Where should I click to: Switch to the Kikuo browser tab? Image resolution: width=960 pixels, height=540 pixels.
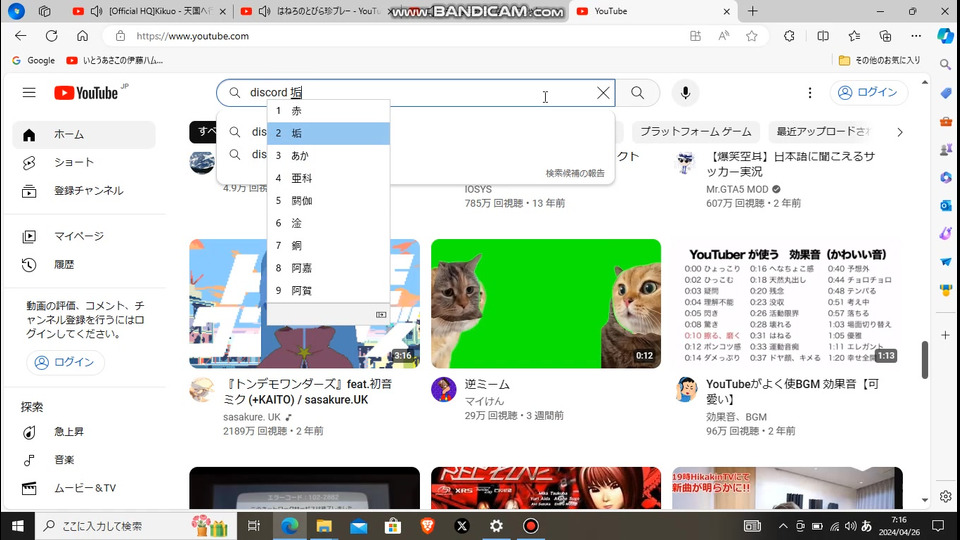point(149,11)
